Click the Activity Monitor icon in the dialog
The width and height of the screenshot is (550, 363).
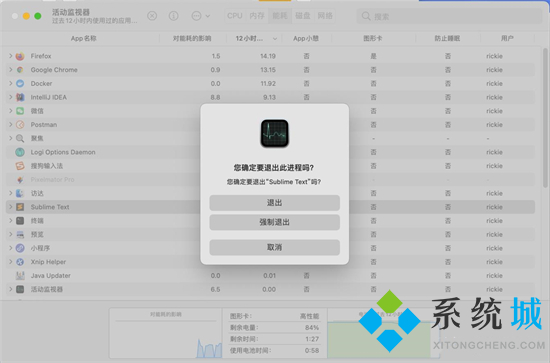274,133
